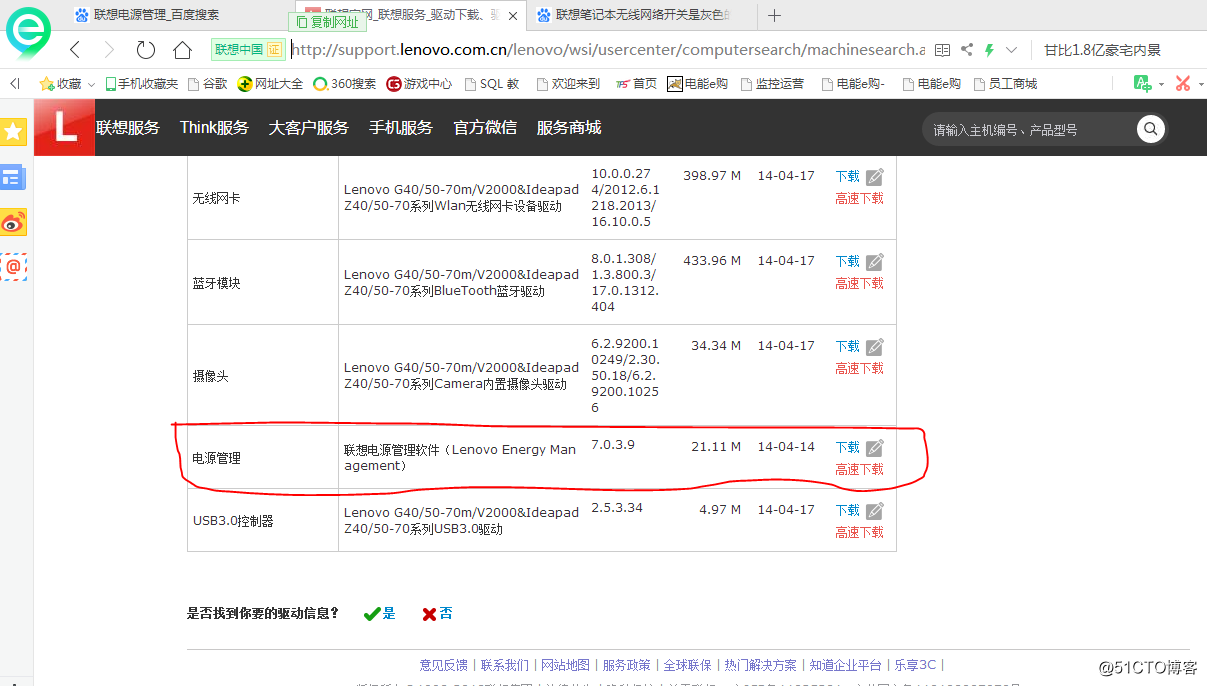1207x686 pixels.
Task: Open Think服务 in the navigation menu
Action: coord(214,127)
